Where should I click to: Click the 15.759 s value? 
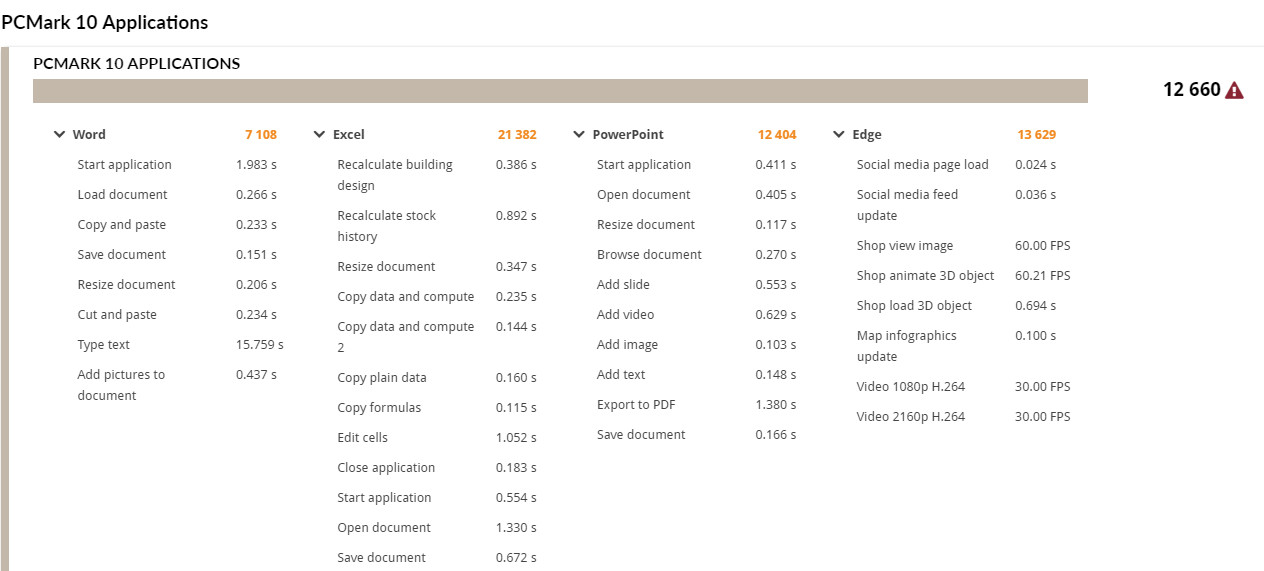[x=260, y=344]
